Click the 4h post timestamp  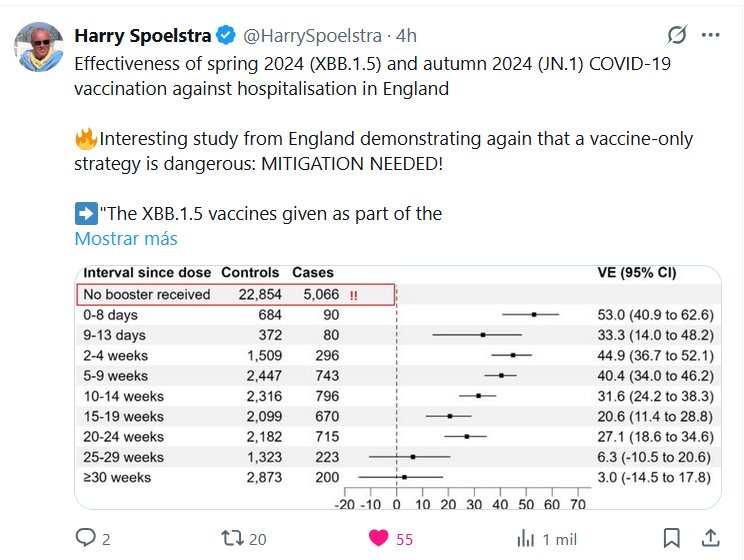click(x=407, y=36)
